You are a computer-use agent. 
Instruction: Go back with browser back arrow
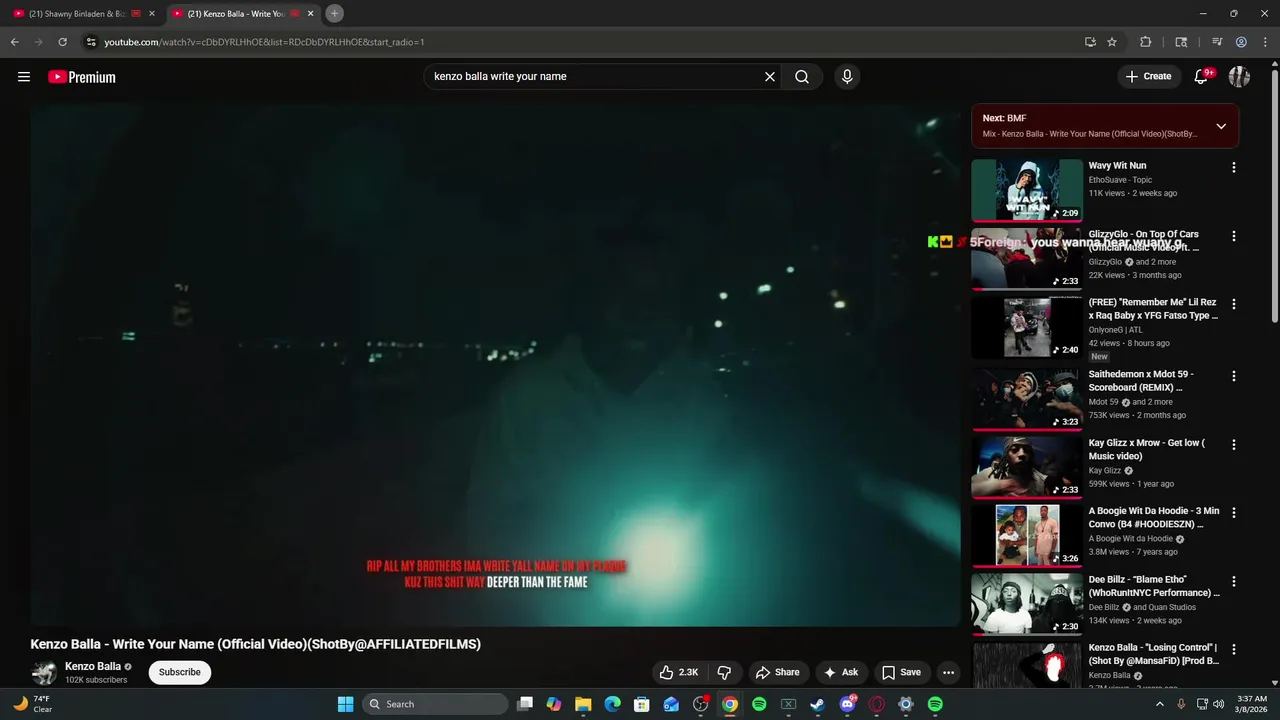tap(14, 42)
